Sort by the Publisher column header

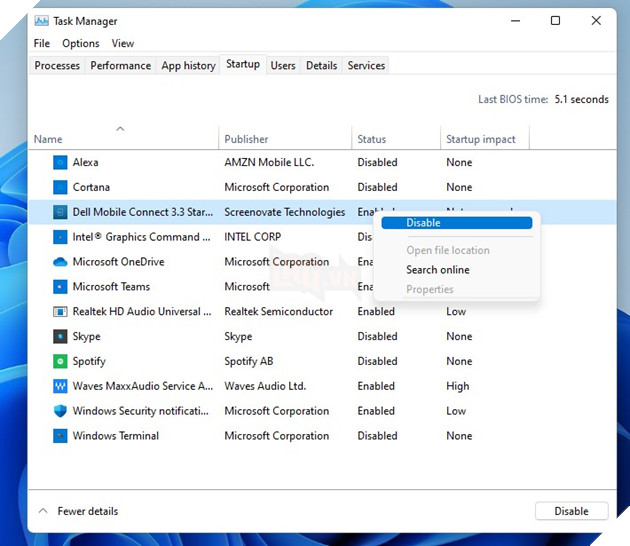click(x=246, y=139)
